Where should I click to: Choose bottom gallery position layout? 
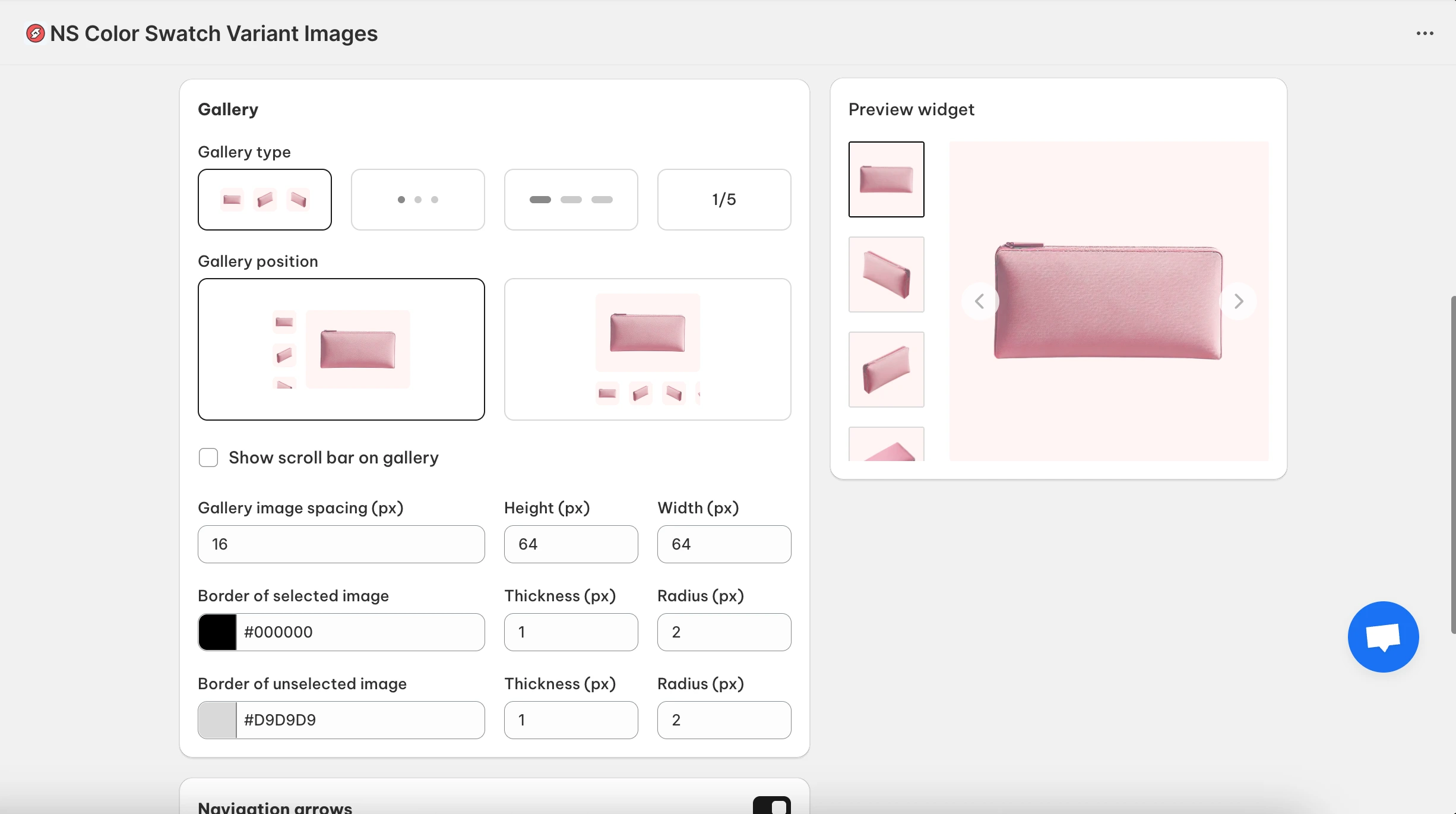coord(647,349)
